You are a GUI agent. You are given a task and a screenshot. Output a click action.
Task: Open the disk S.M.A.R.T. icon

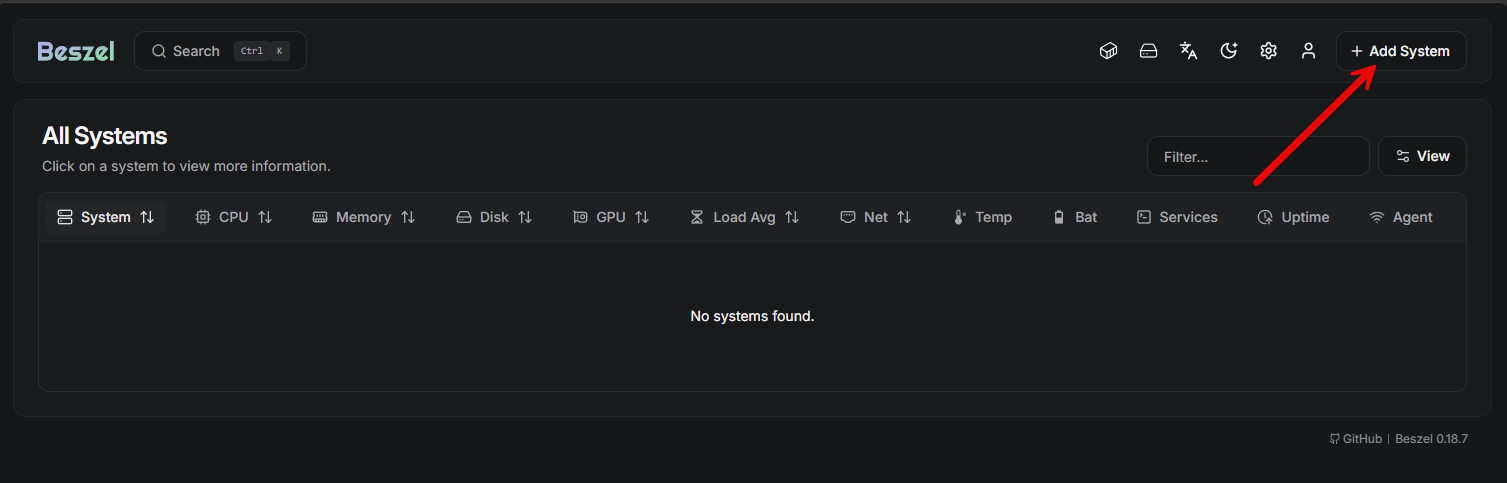coord(1148,51)
